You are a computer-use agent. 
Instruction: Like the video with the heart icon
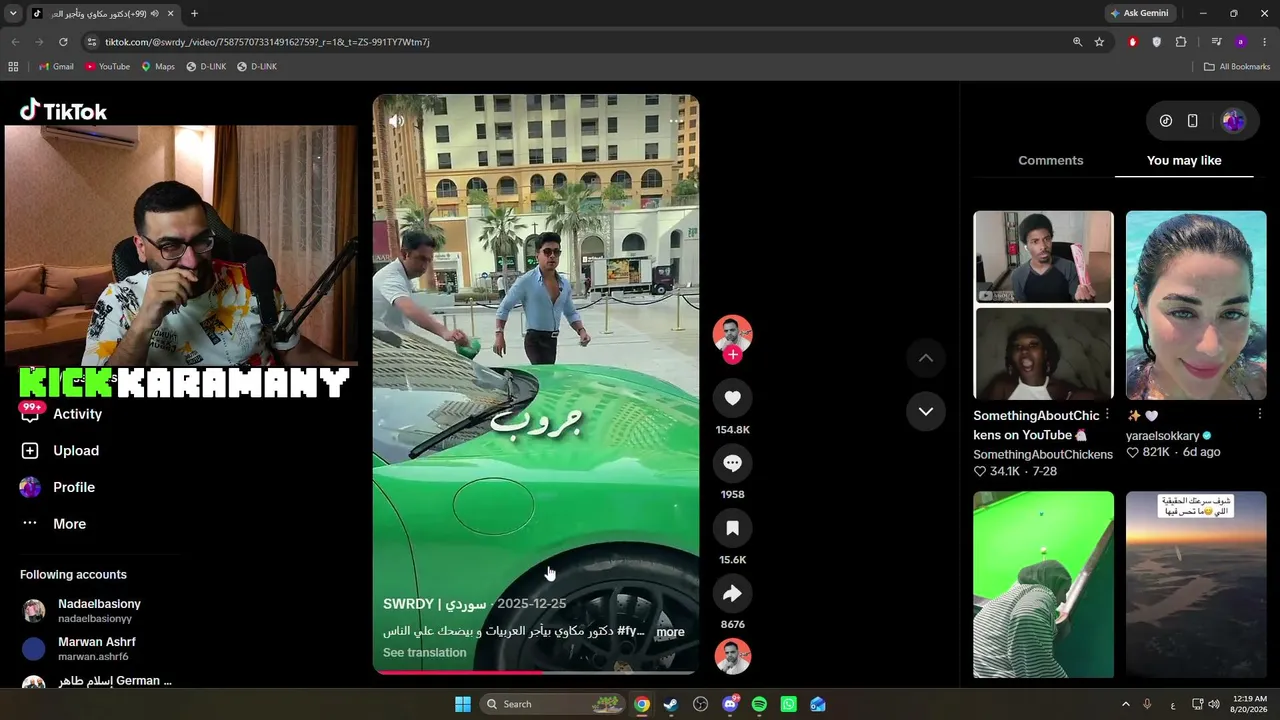tap(732, 398)
